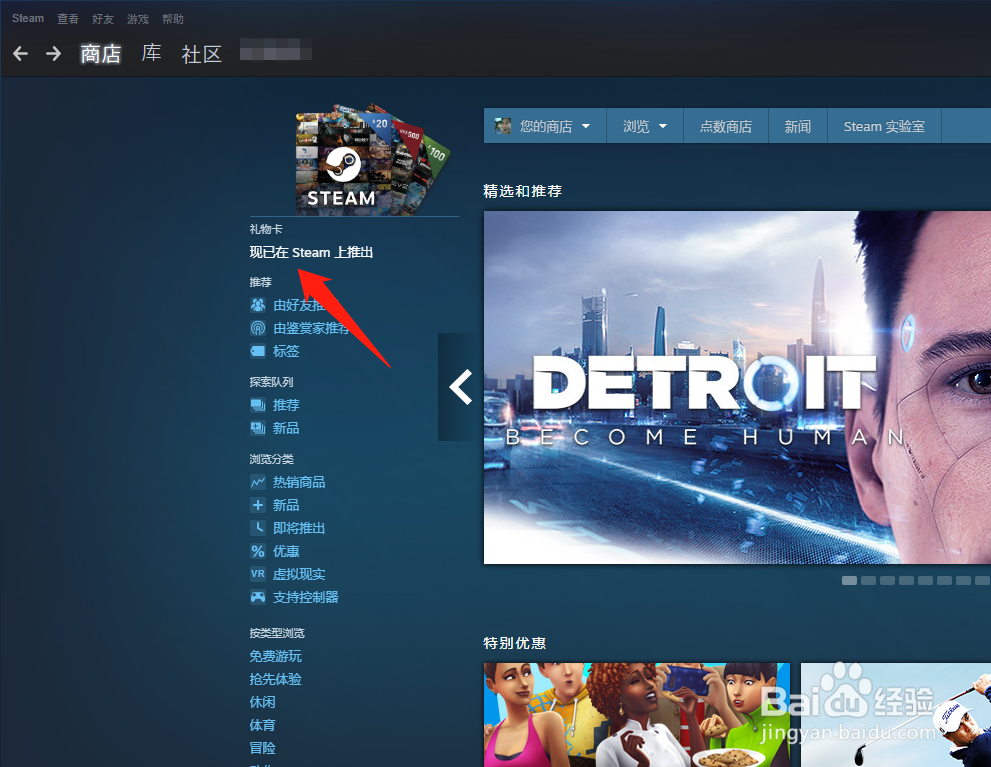
Task: Go back with the left arrow button
Action: 20,54
